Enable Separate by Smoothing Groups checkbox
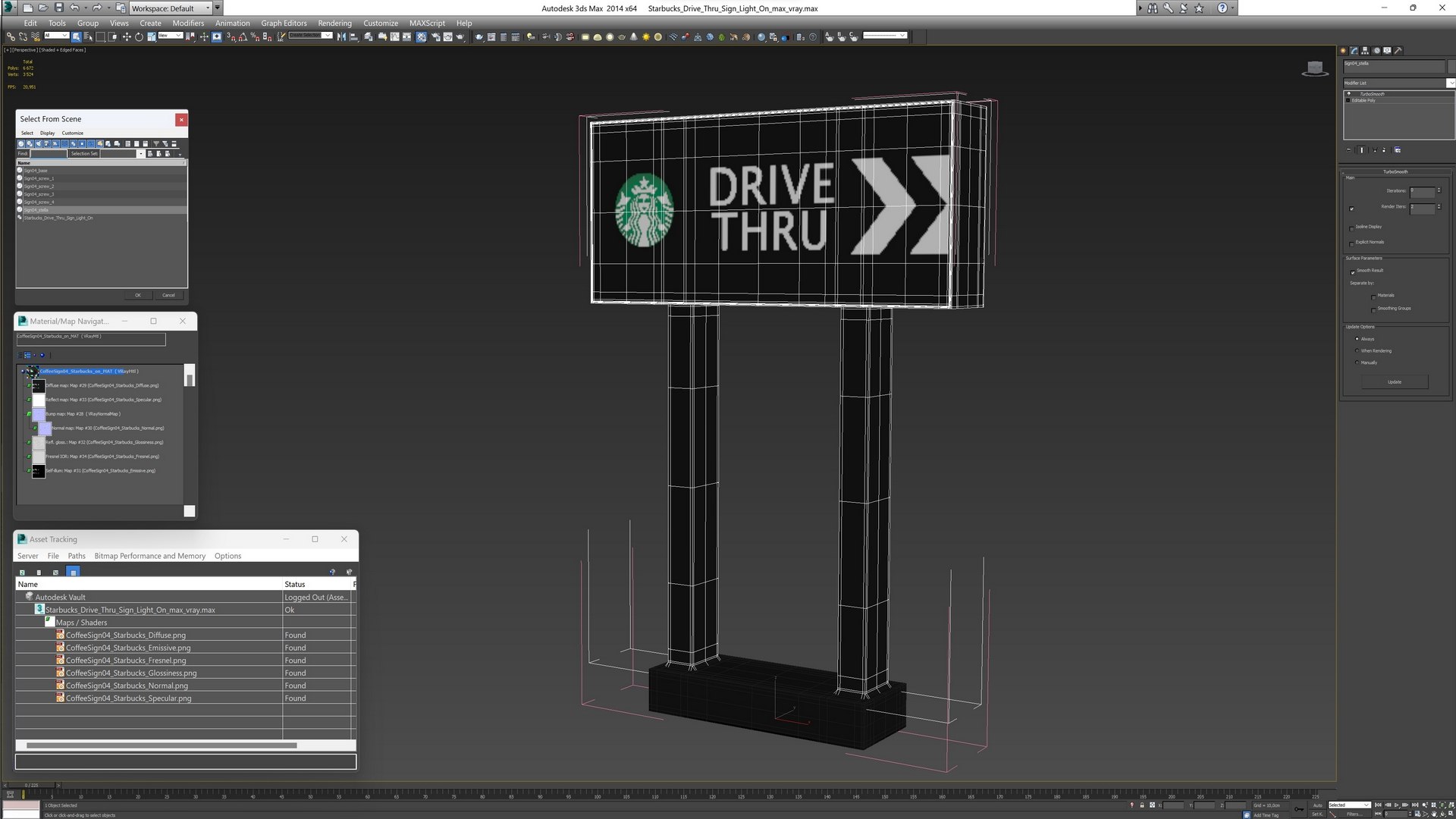The image size is (1456, 819). point(1373,309)
